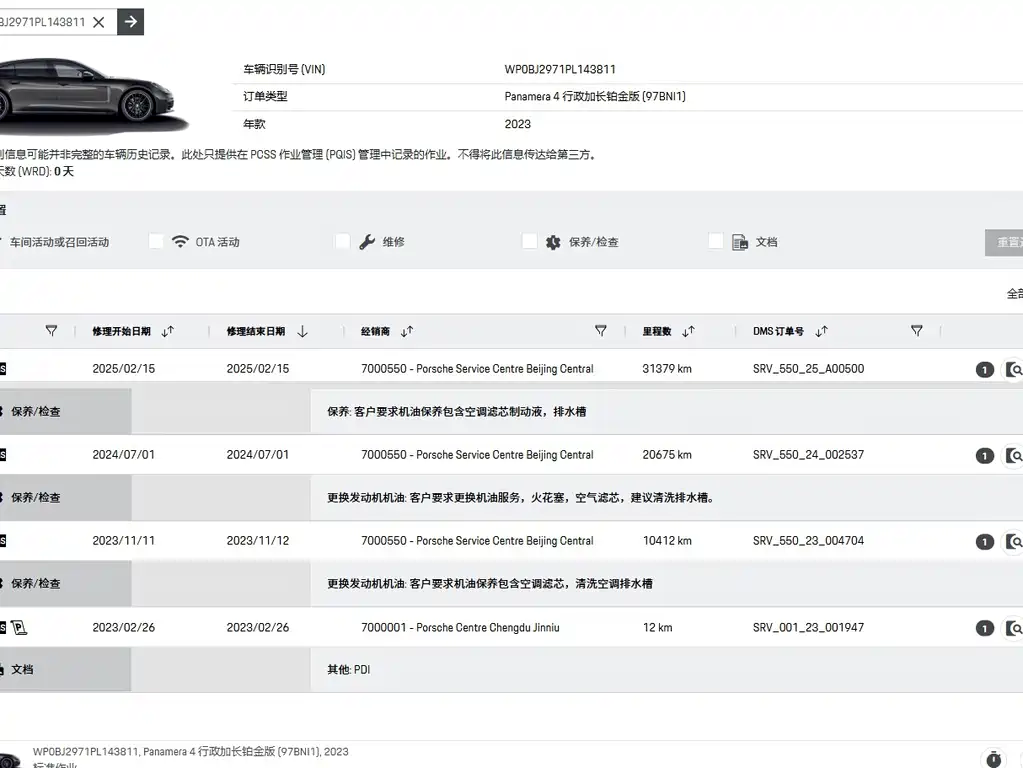Click the 修理开始日期 column header
The width and height of the screenshot is (1023, 768).
(121, 331)
